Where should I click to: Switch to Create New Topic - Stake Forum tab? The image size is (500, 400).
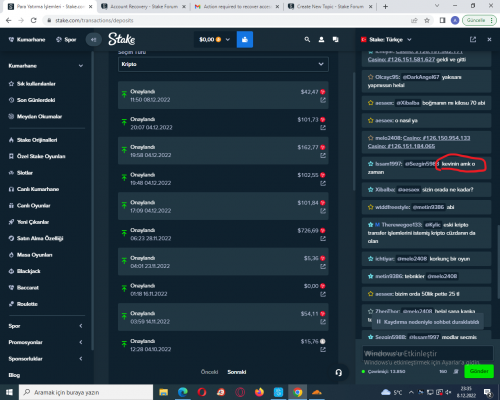[330, 6]
